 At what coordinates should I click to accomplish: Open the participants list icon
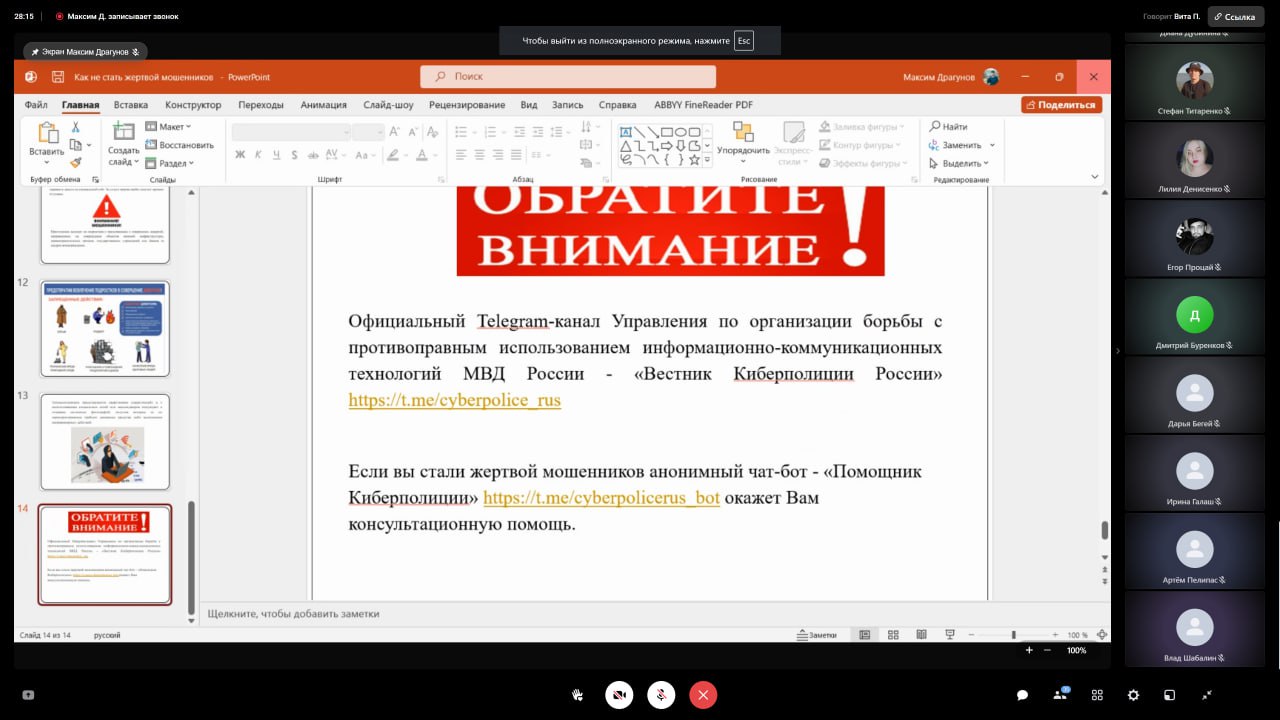point(1060,695)
